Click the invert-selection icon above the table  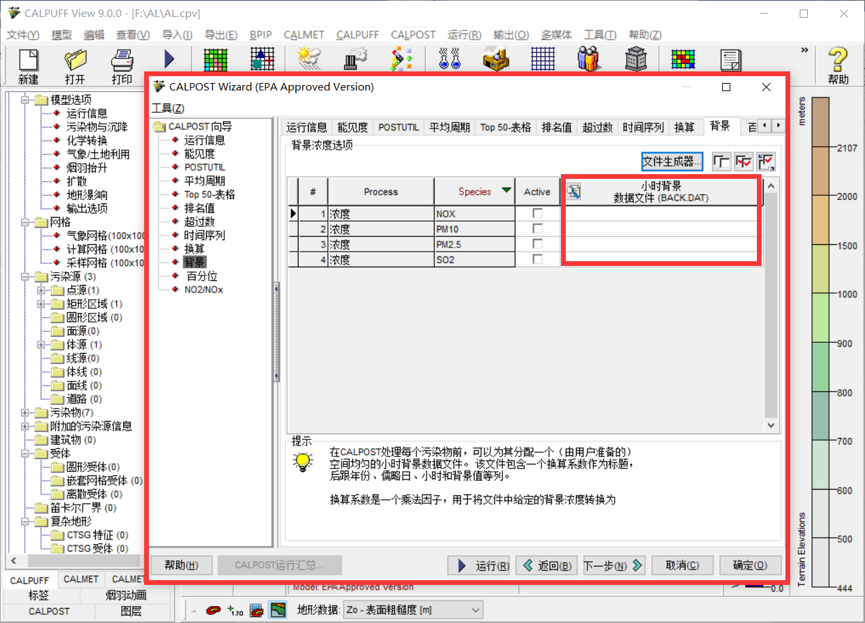pyautogui.click(x=766, y=162)
